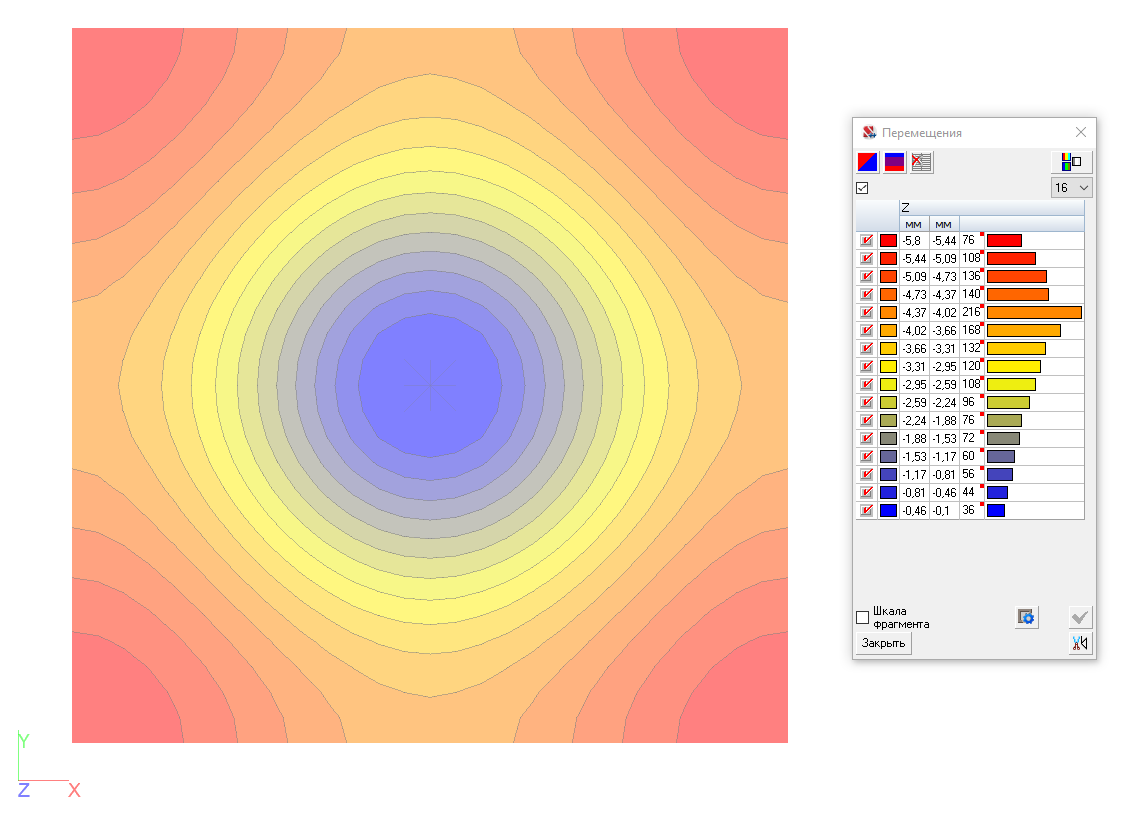The width and height of the screenshot is (1130, 823).
Task: Click the count cell showing 216
Action: click(971, 313)
